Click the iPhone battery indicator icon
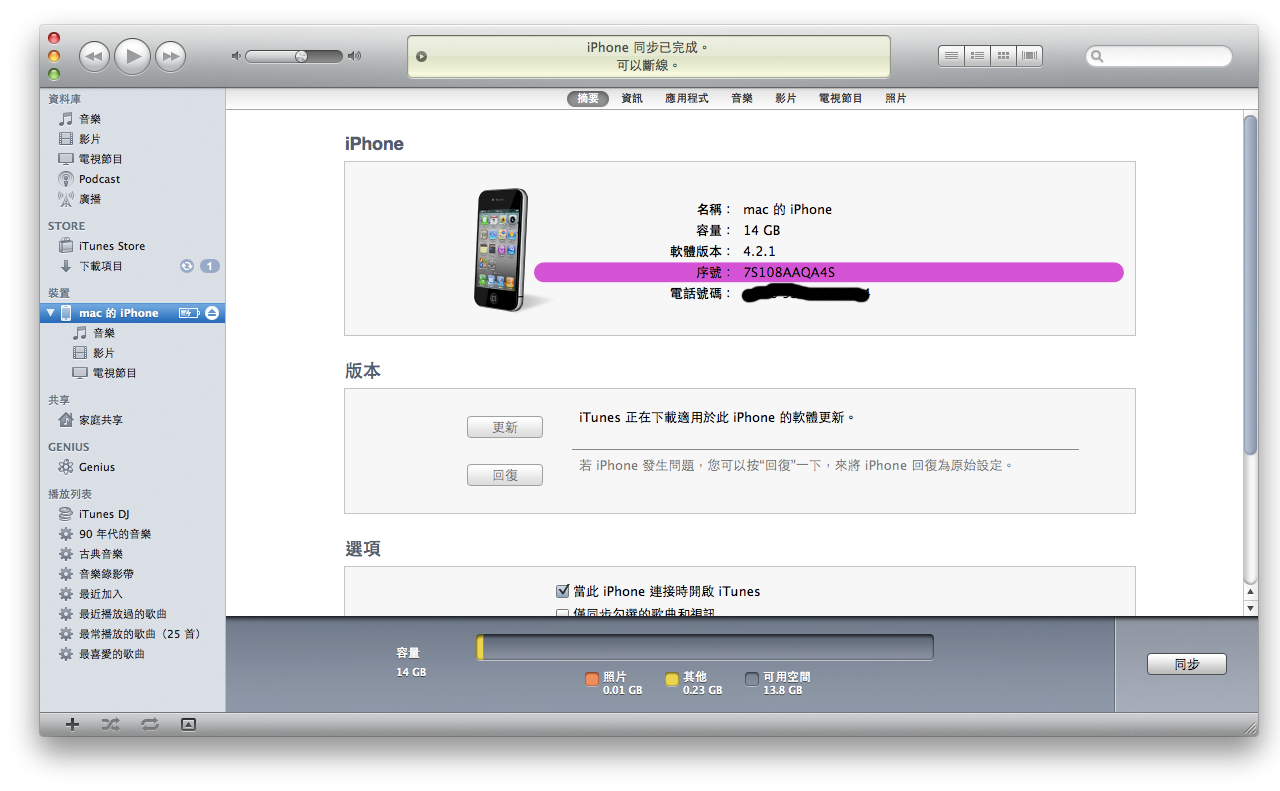This screenshot has width=1280, height=791. pos(189,313)
